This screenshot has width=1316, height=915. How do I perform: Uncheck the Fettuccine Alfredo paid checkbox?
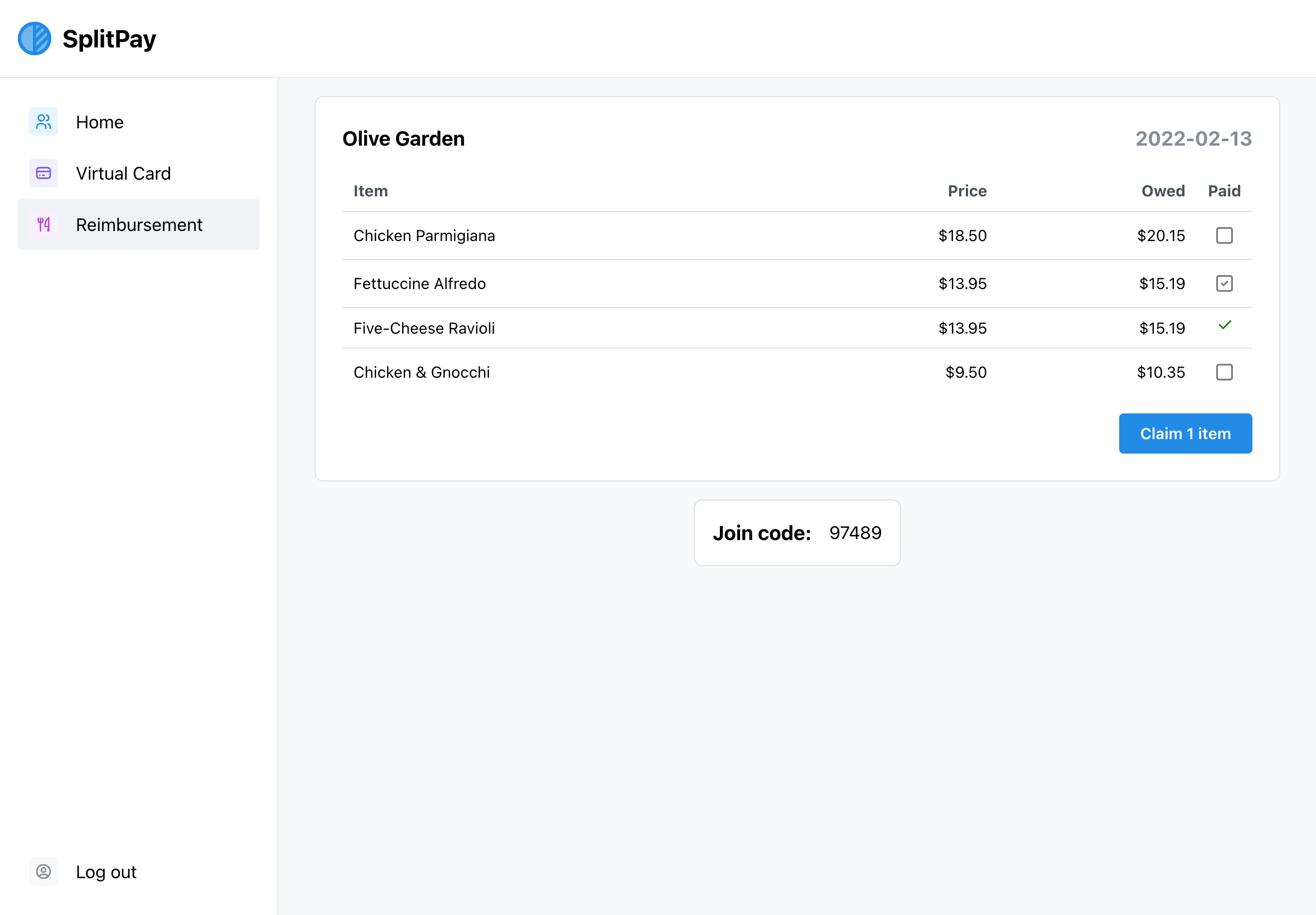[1225, 284]
